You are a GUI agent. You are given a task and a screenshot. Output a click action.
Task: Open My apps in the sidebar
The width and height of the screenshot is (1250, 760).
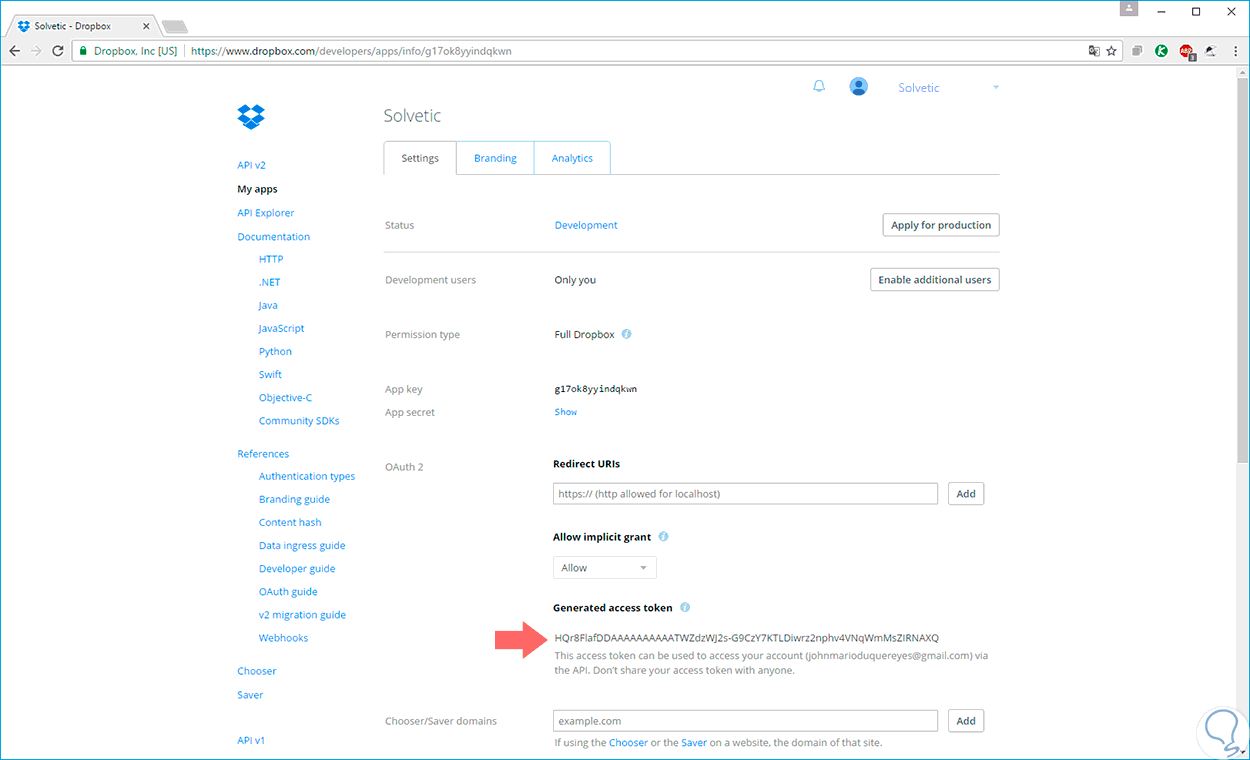[257, 189]
